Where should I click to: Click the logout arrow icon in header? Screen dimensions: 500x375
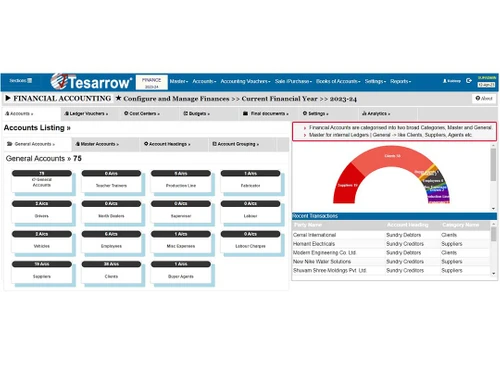point(469,81)
